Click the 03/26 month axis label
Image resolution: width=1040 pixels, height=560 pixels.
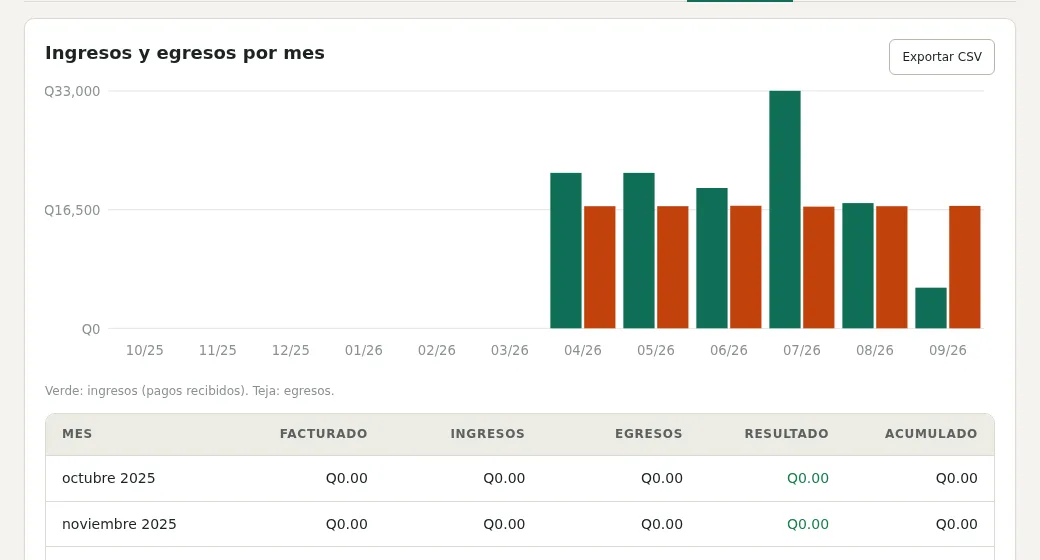click(x=509, y=350)
